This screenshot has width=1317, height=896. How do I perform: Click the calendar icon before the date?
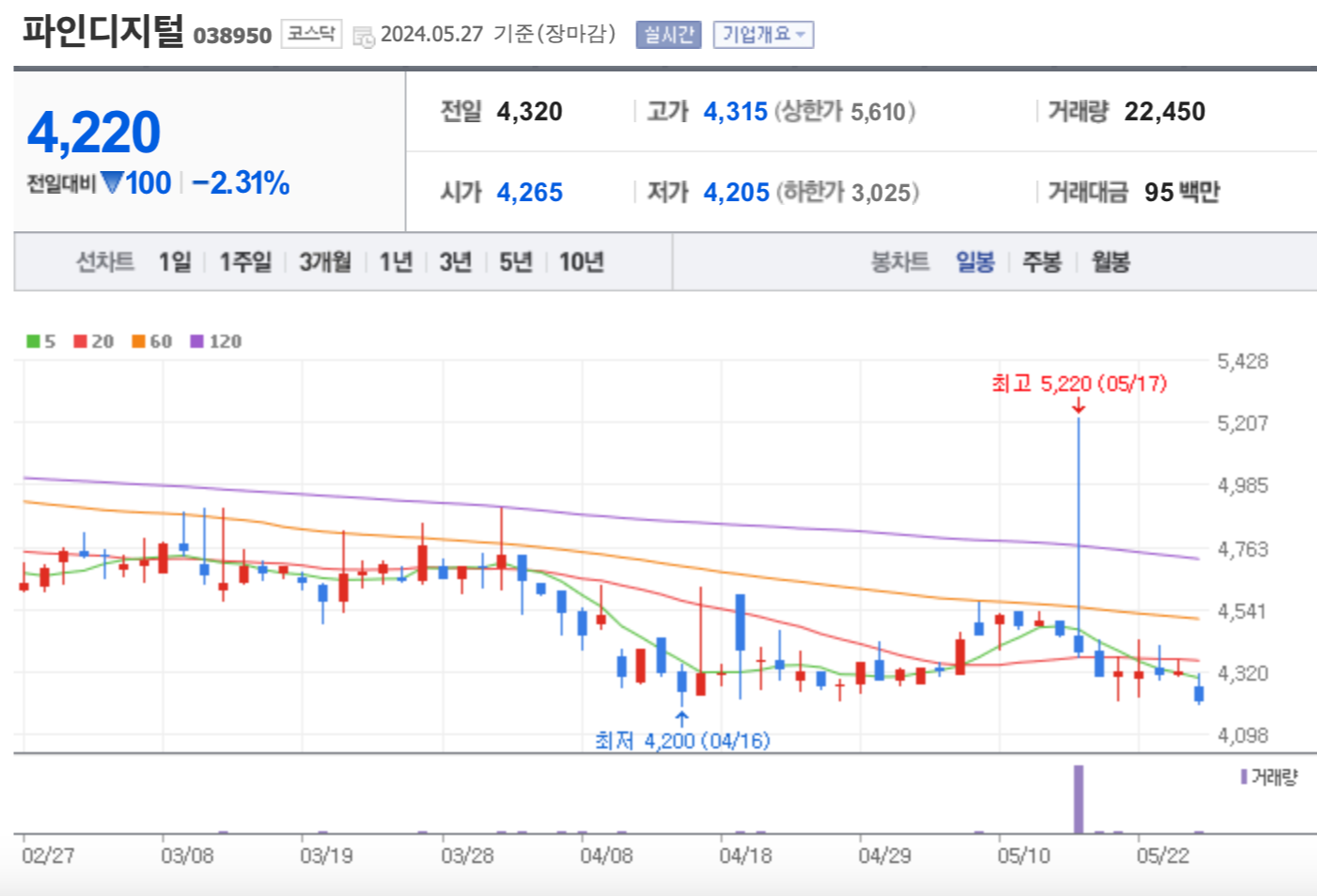point(363,37)
